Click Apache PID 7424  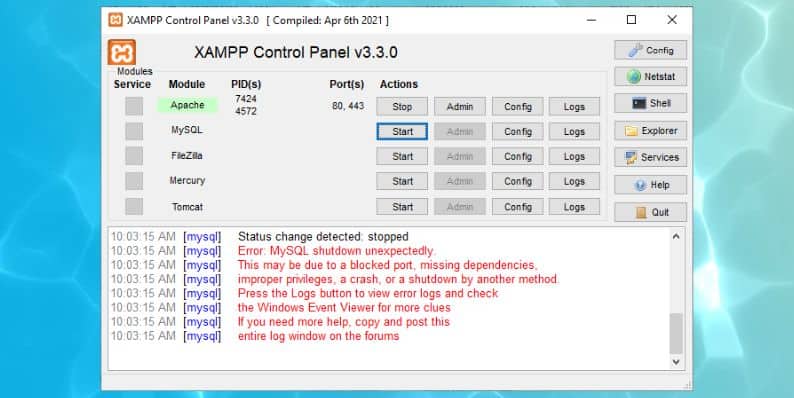pyautogui.click(x=246, y=99)
